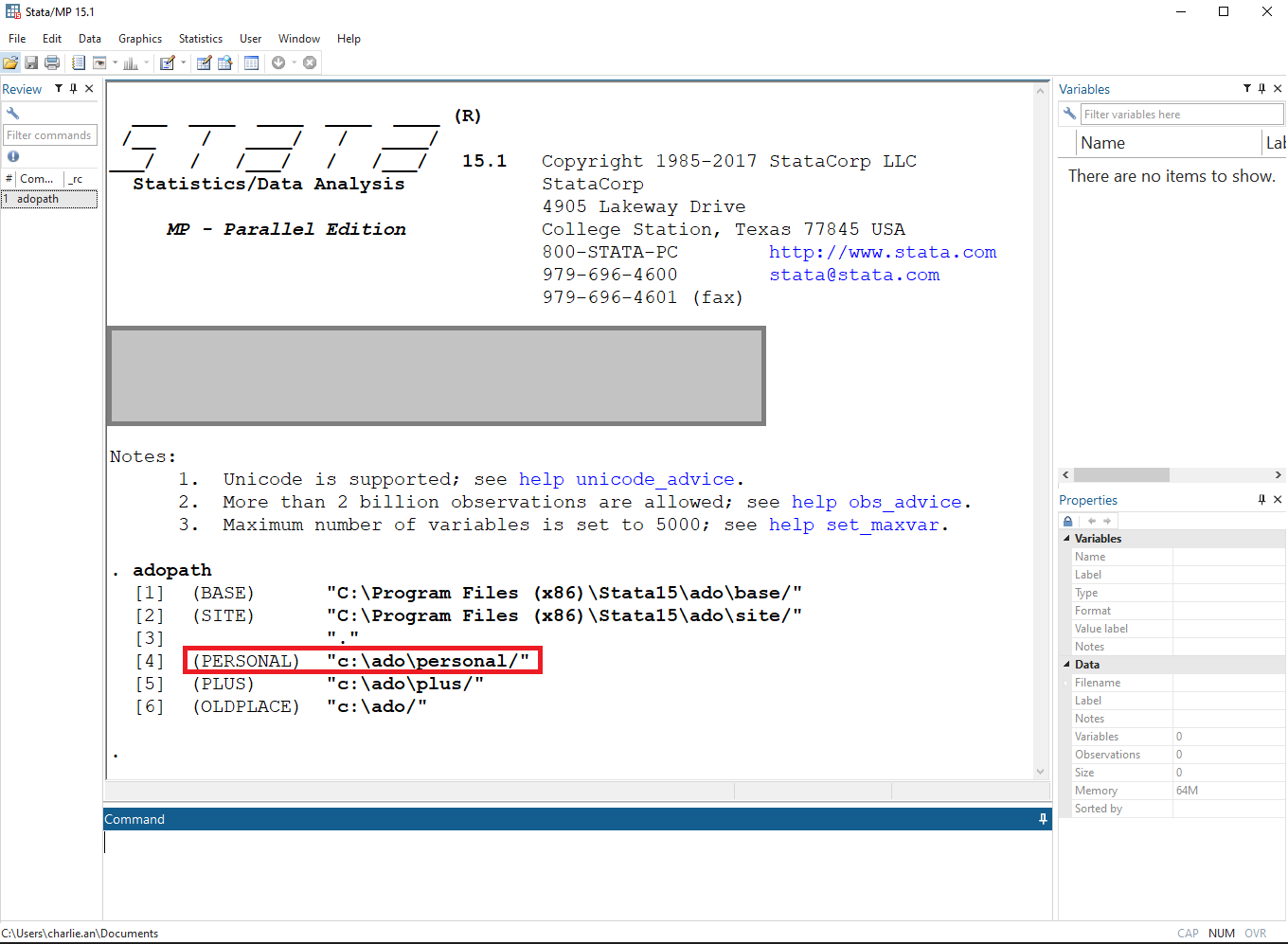The width and height of the screenshot is (1288, 944).
Task: Open the Data menu
Action: pyautogui.click(x=90, y=39)
